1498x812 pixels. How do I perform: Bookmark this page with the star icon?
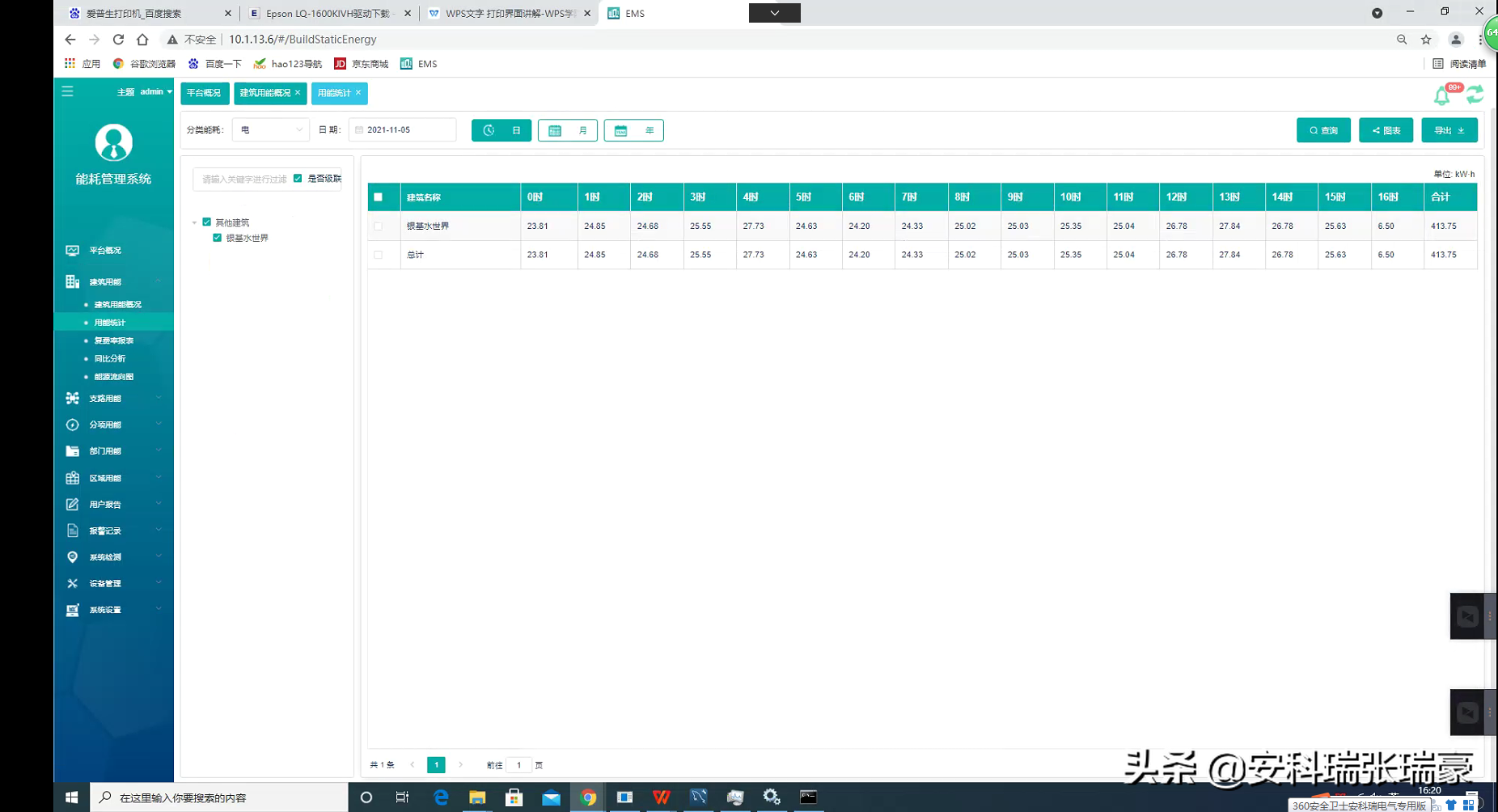pyautogui.click(x=1426, y=39)
